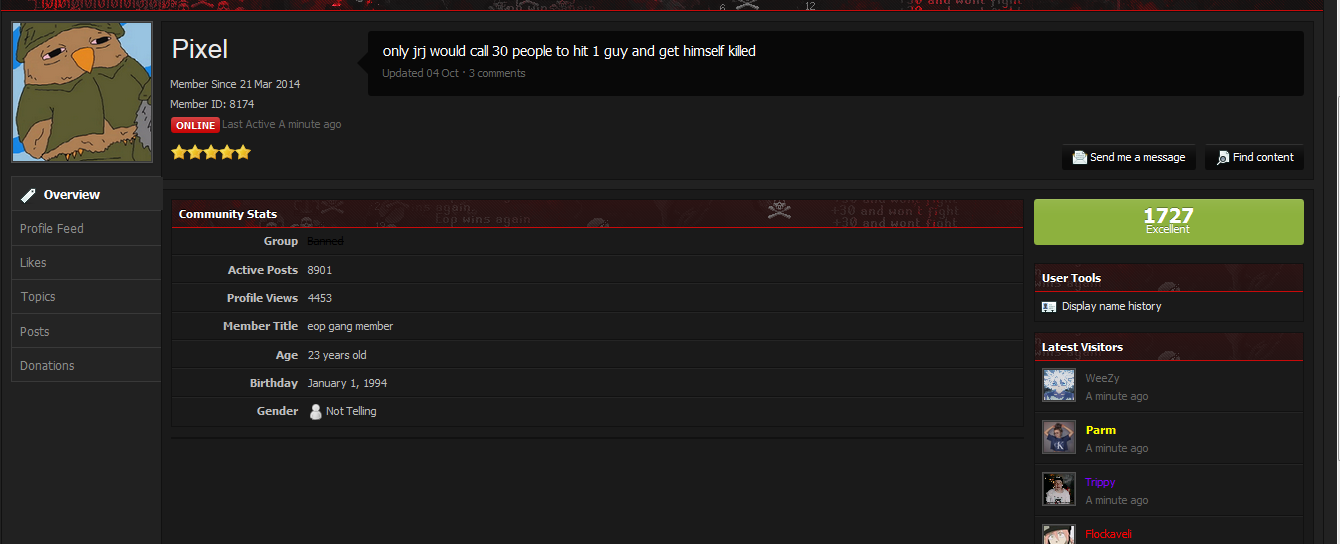Open Flockavell's profile link
Screen dimensions: 1340x544
pyautogui.click(x=1108, y=534)
